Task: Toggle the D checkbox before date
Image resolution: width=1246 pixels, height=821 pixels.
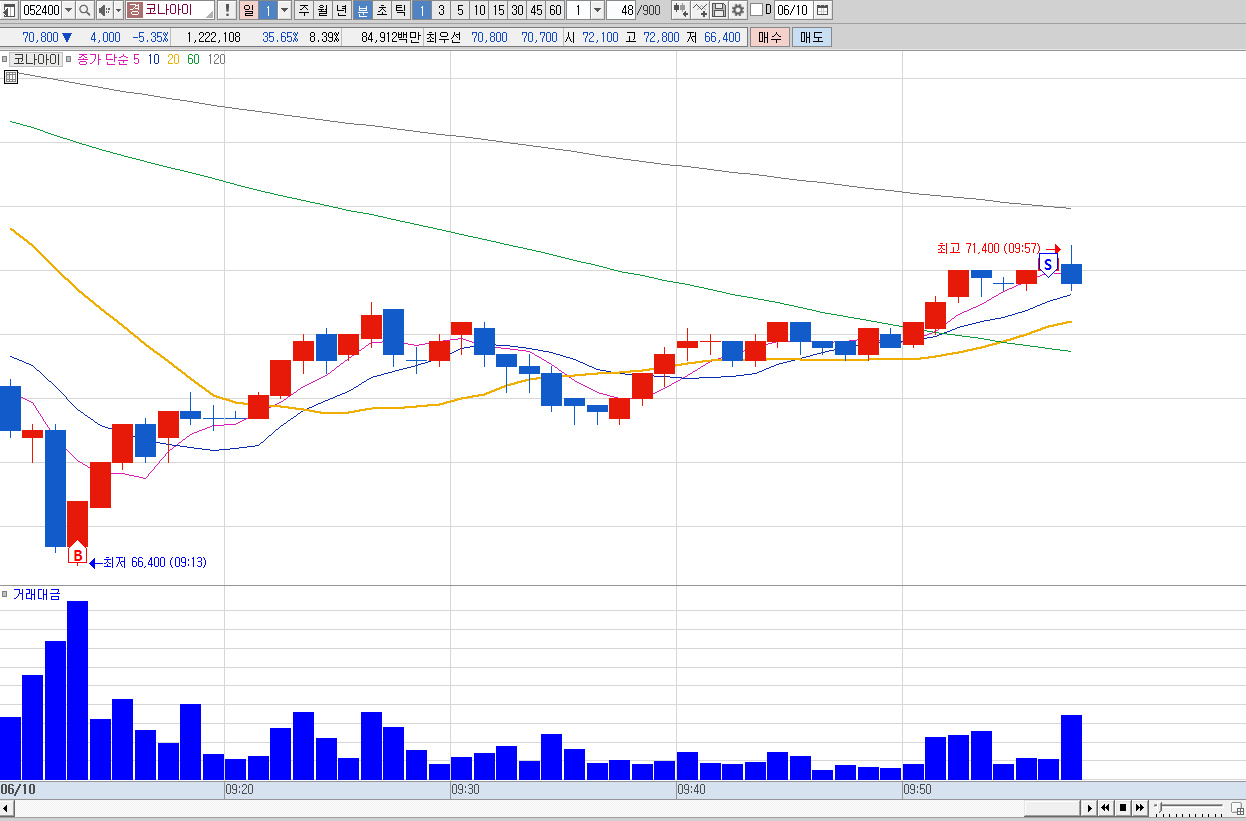Action: pos(756,10)
